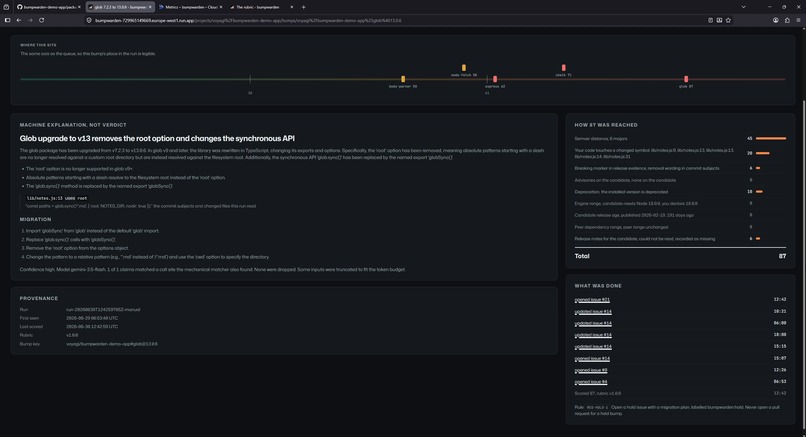Click the Deprecation score bar
Viewport: 806px width, 437px height.
(x=759, y=192)
